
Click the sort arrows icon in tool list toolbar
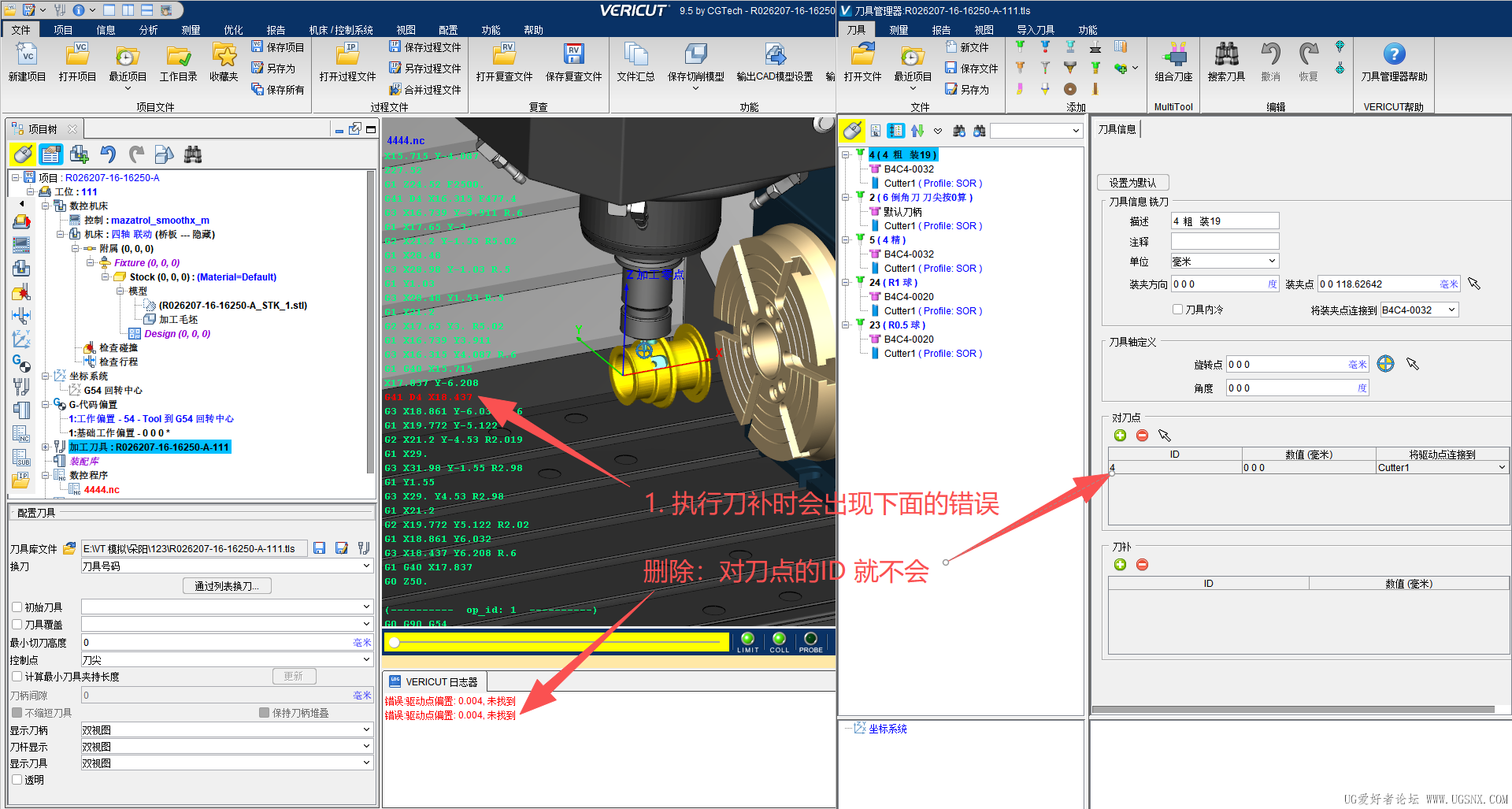(917, 131)
